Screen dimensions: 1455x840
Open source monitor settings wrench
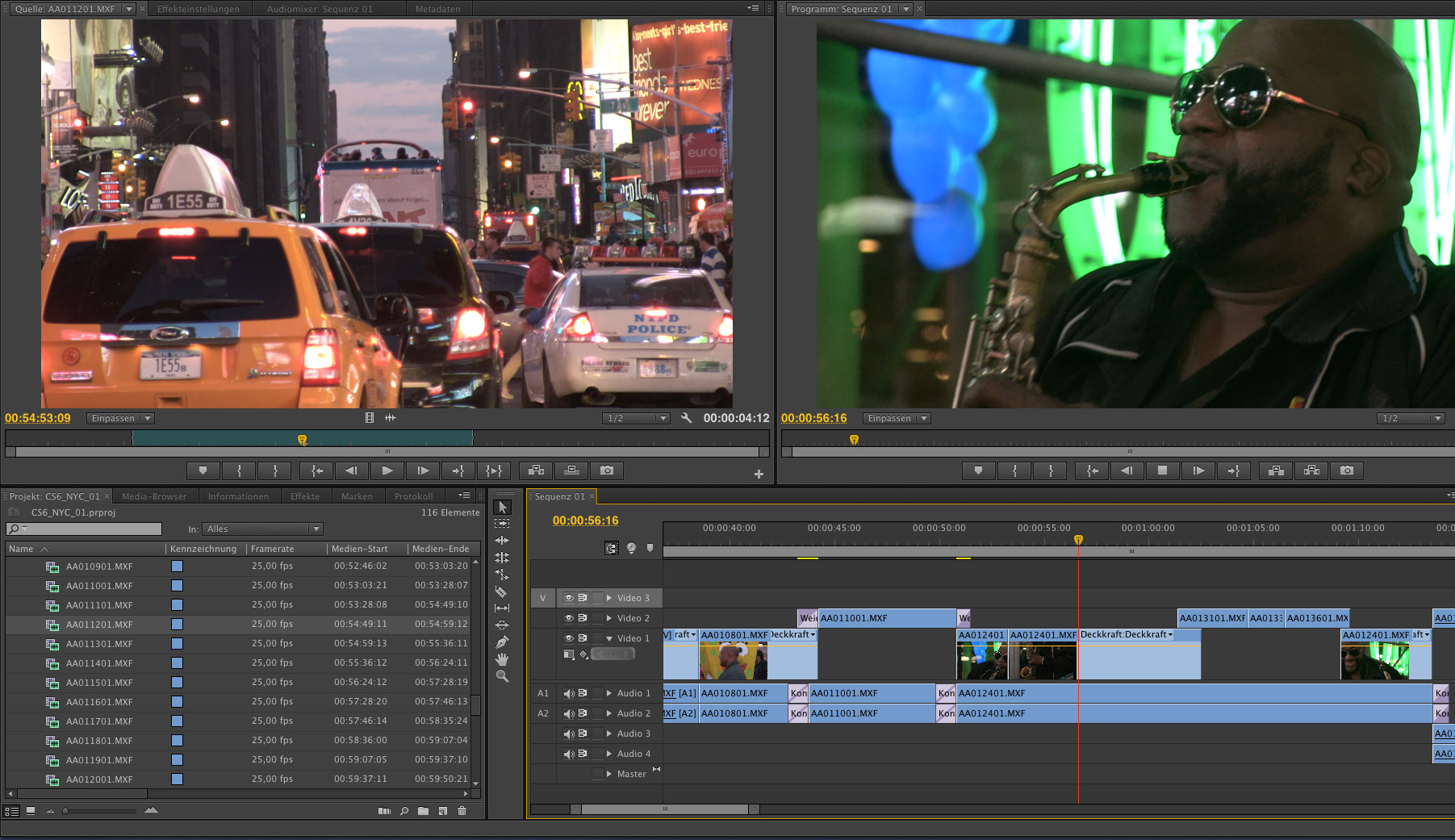point(686,418)
